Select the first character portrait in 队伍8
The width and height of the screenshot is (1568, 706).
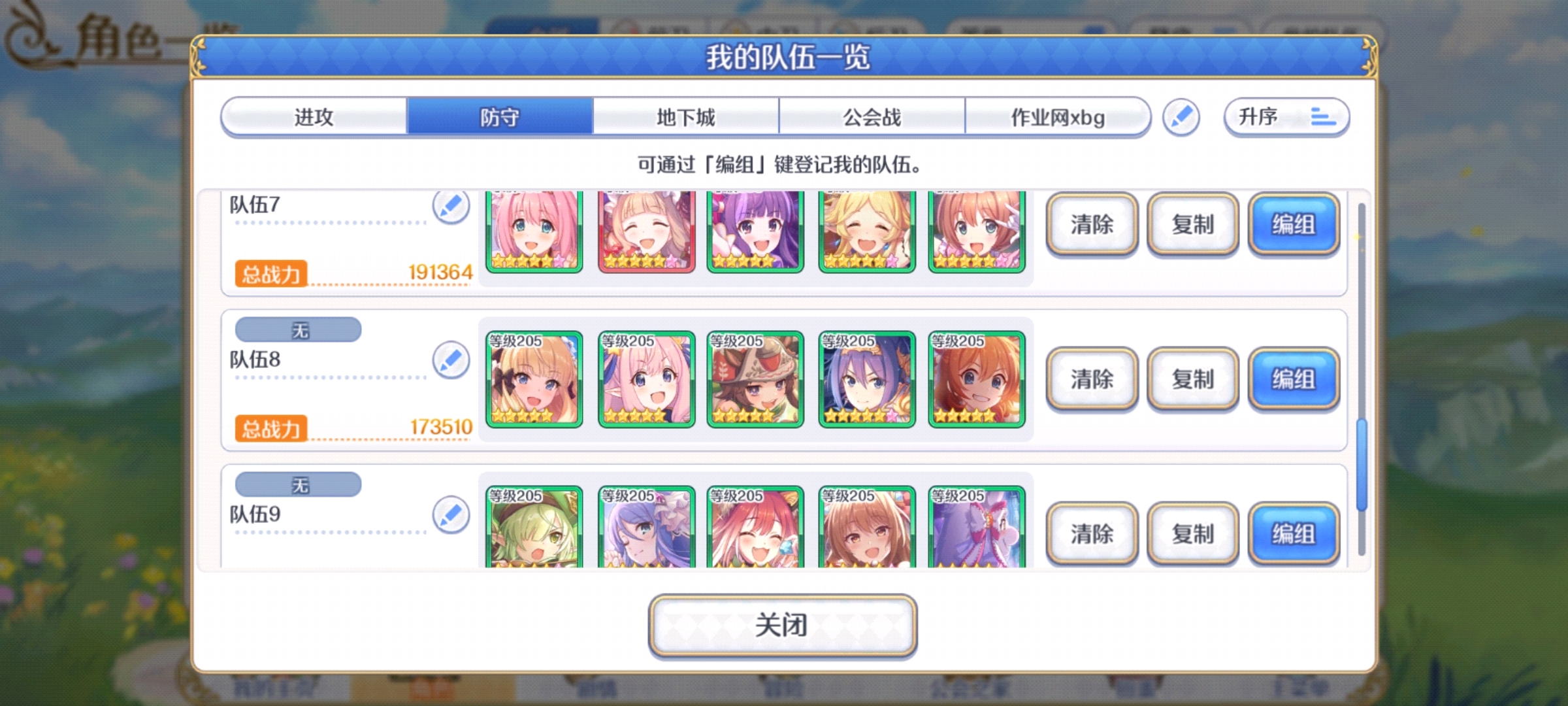pyautogui.click(x=534, y=379)
